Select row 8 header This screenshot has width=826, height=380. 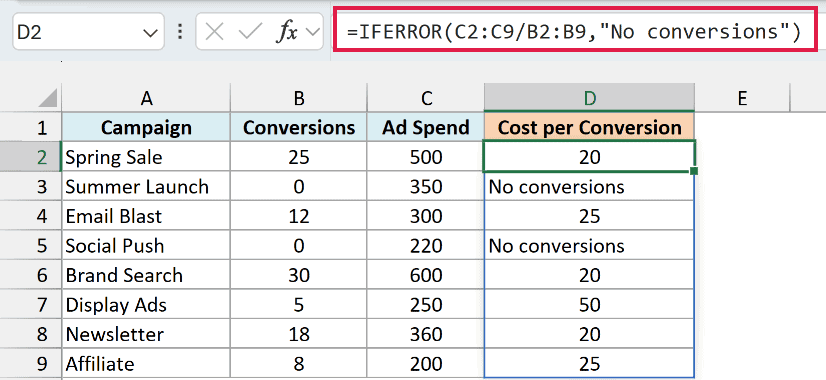coord(31,334)
